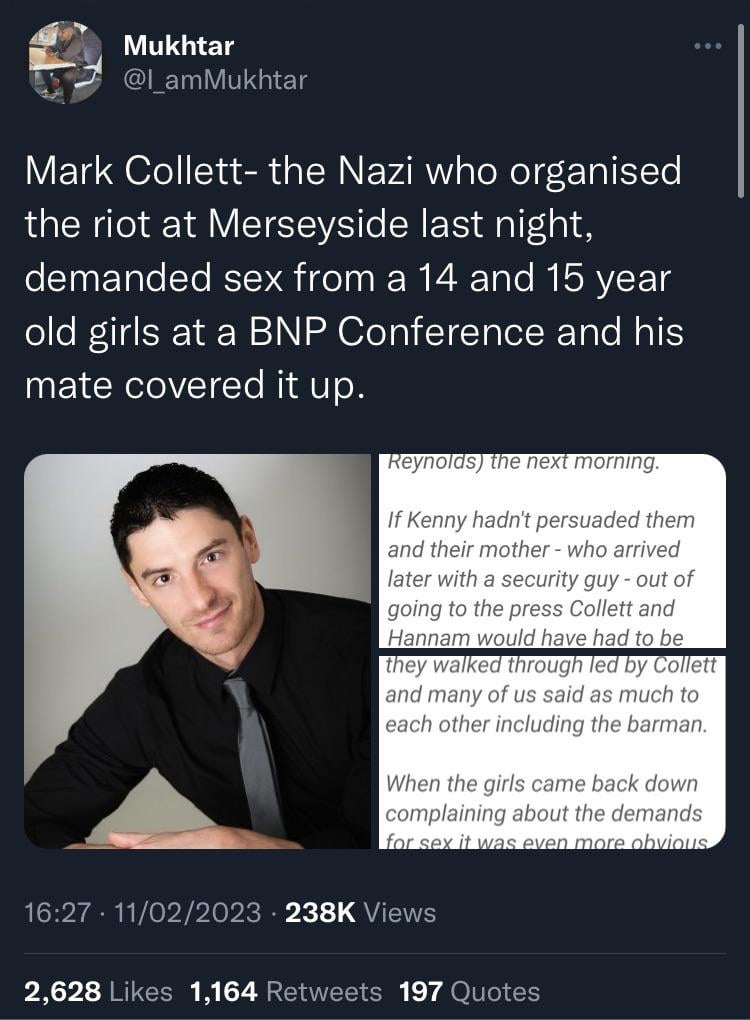Open the three-dot more options menu

708,46
